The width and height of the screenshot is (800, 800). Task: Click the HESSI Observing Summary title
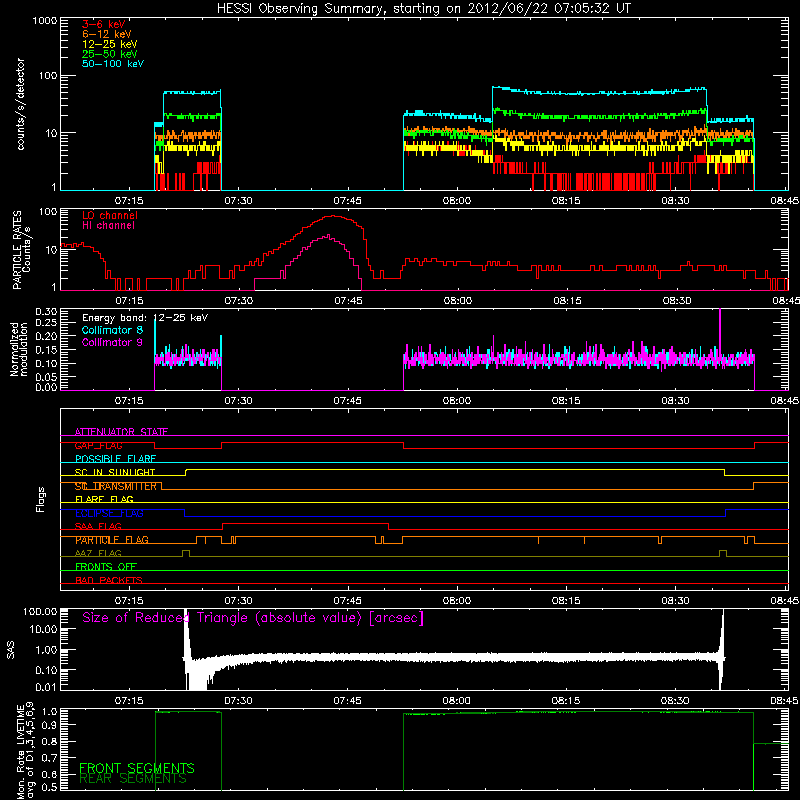coord(424,9)
